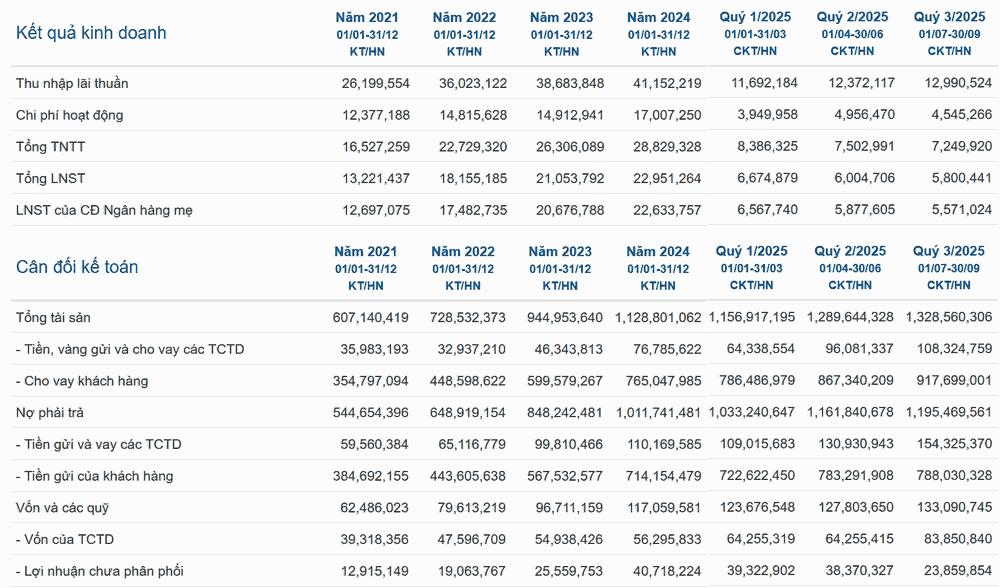Click the total assets value 1,328,560,306
1000x588 pixels.
(949, 318)
